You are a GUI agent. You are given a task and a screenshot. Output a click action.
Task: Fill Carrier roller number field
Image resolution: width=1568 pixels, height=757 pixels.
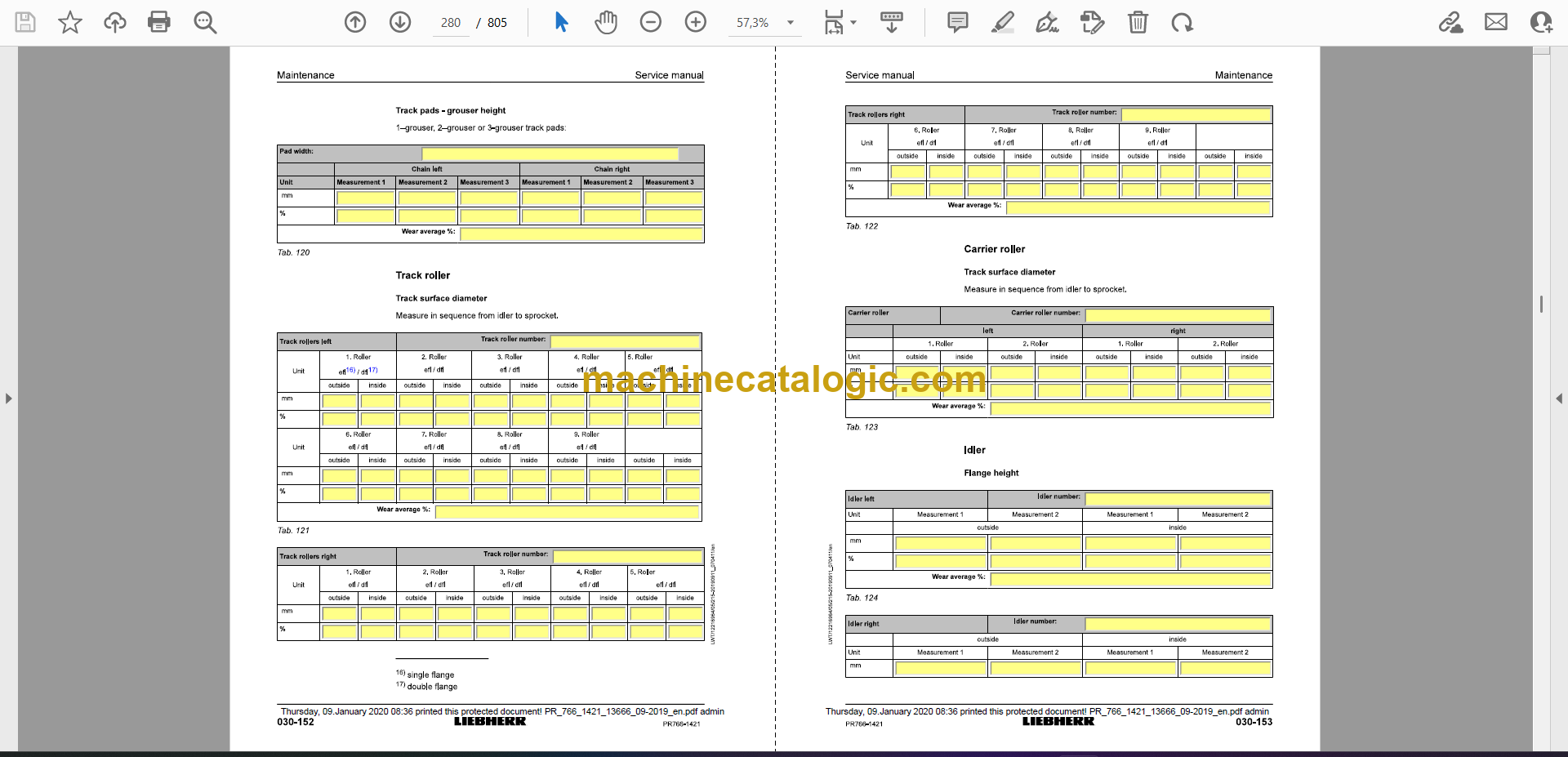(1178, 315)
